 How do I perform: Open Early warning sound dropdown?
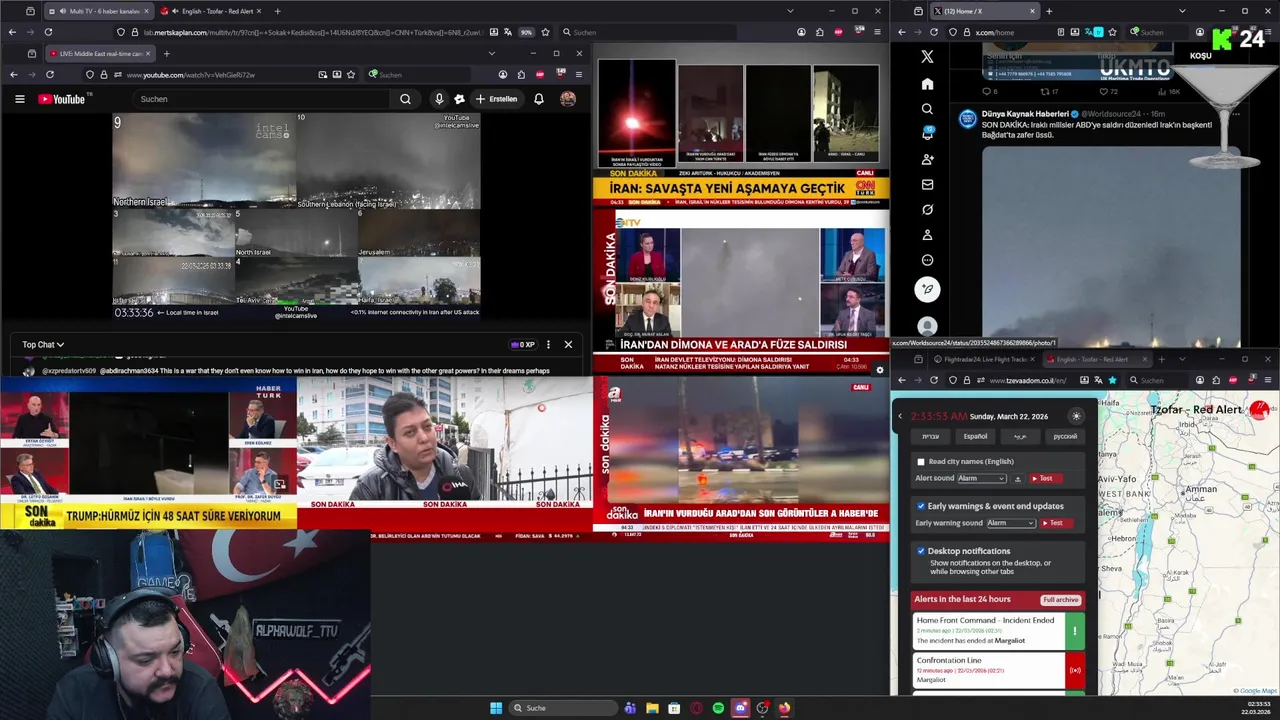(x=1011, y=523)
